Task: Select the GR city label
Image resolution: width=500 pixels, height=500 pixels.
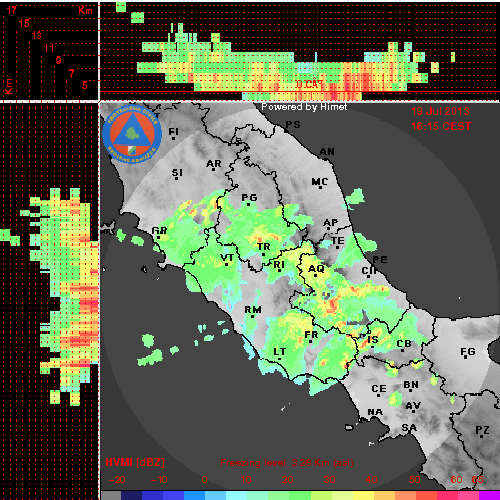Action: 159,231
